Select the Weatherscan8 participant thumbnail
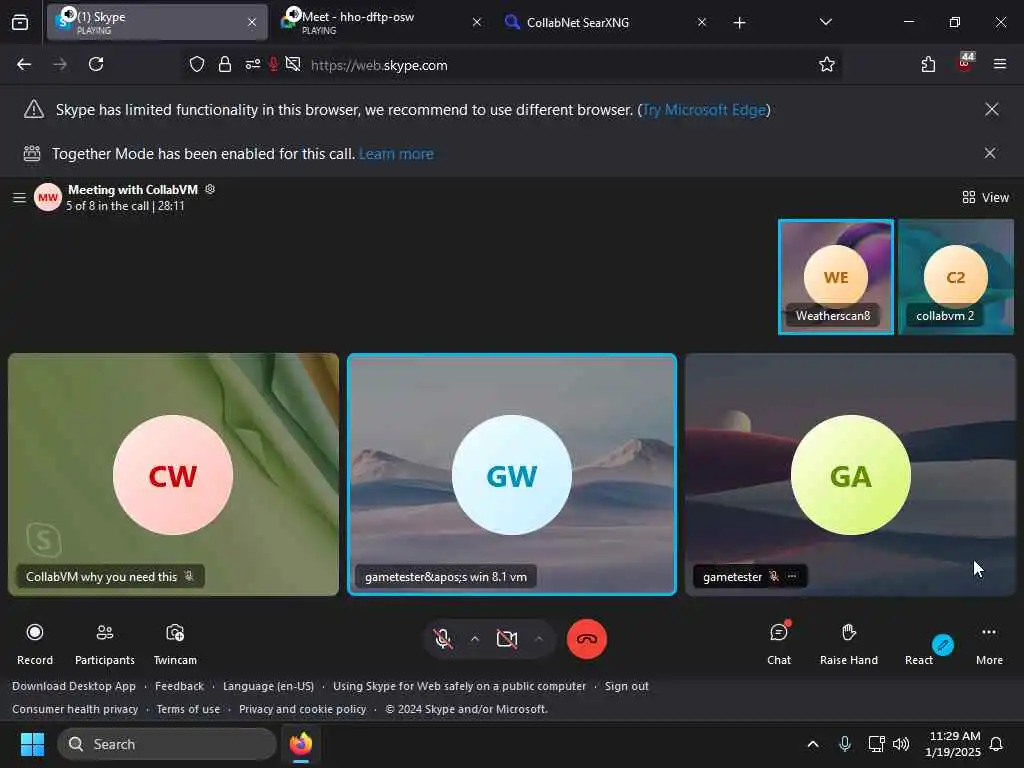The height and width of the screenshot is (768, 1024). [x=835, y=277]
